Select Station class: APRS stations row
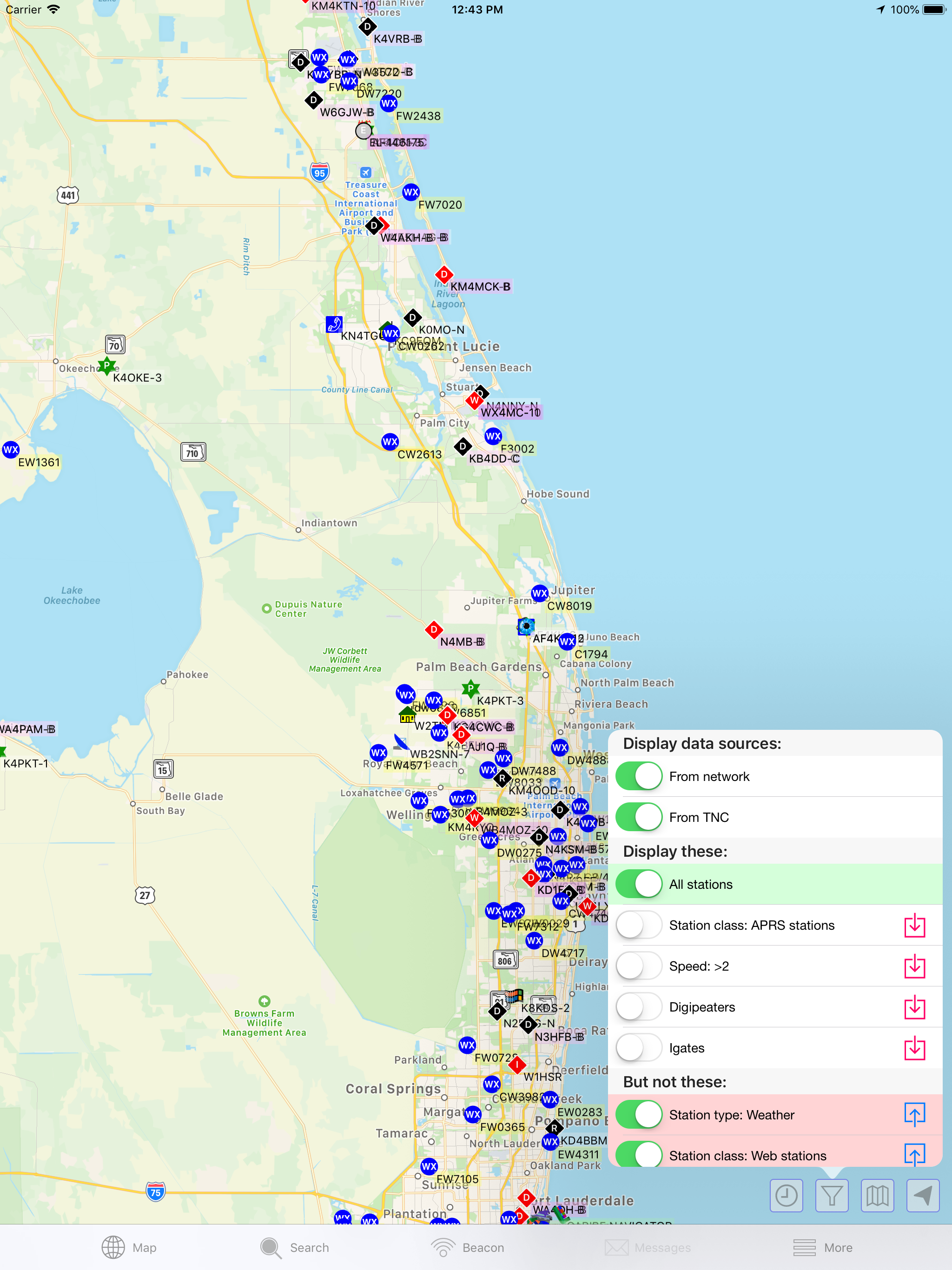 pyautogui.click(x=752, y=926)
